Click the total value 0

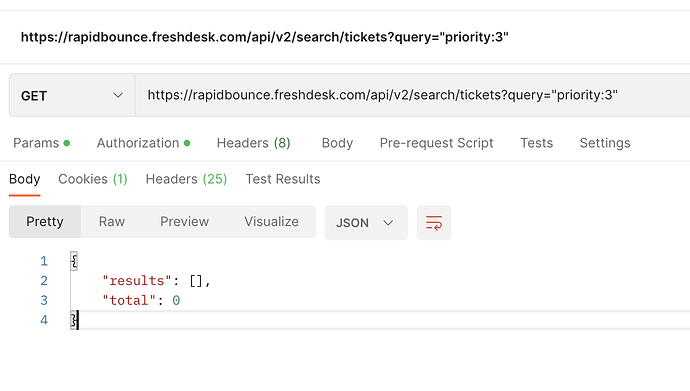click(176, 300)
